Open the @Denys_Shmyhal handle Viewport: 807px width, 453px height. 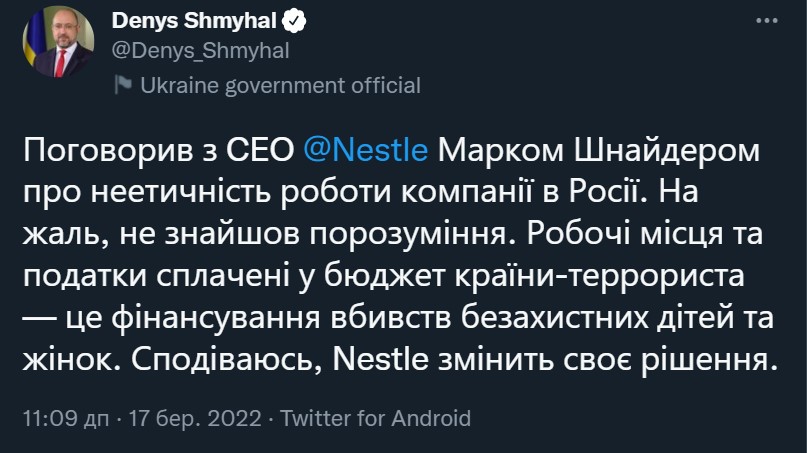(200, 51)
